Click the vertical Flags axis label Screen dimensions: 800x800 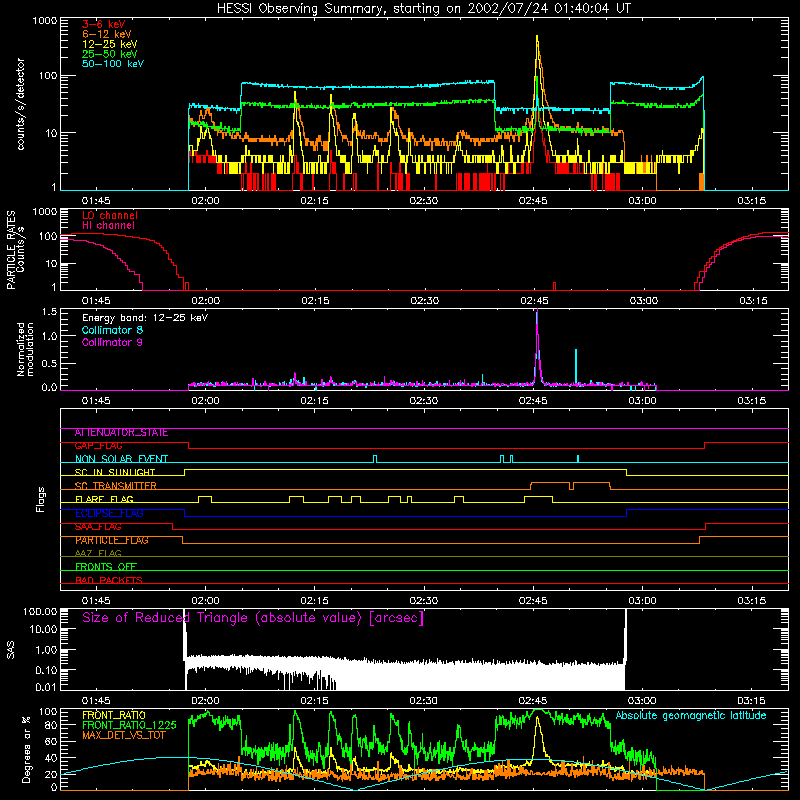click(x=41, y=499)
